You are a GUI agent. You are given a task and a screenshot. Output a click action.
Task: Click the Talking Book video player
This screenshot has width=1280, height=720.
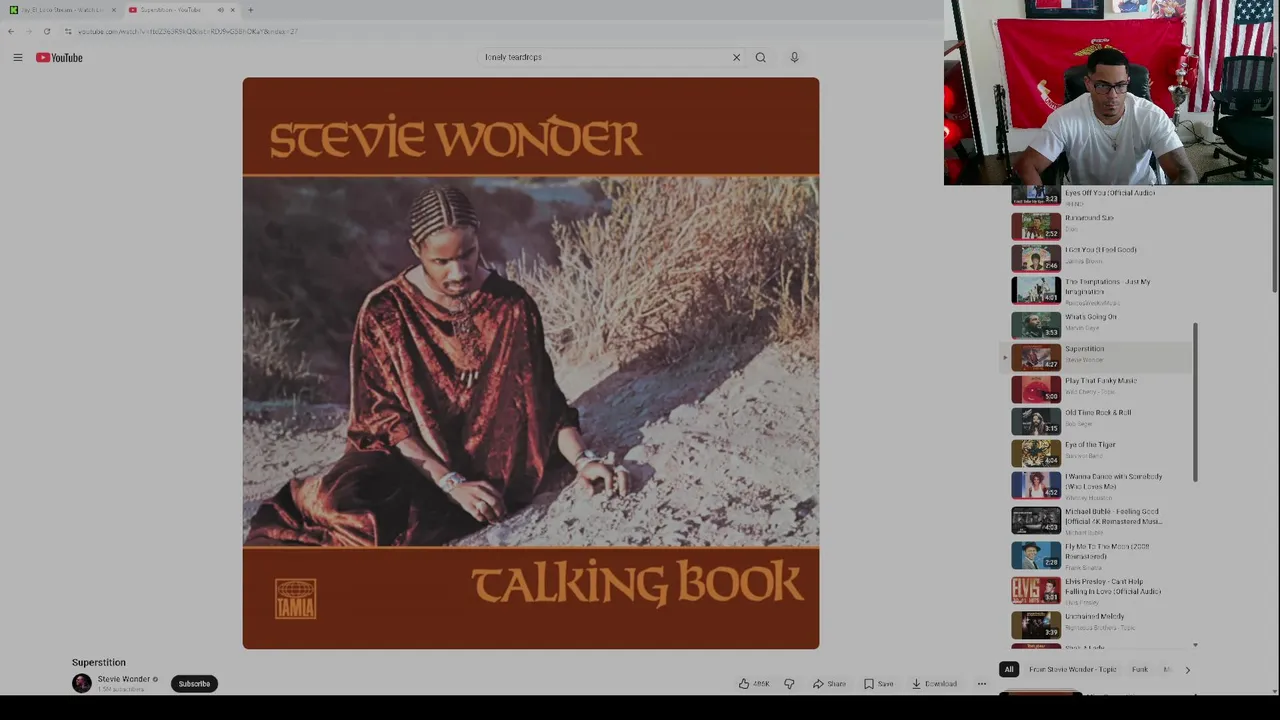(x=530, y=363)
